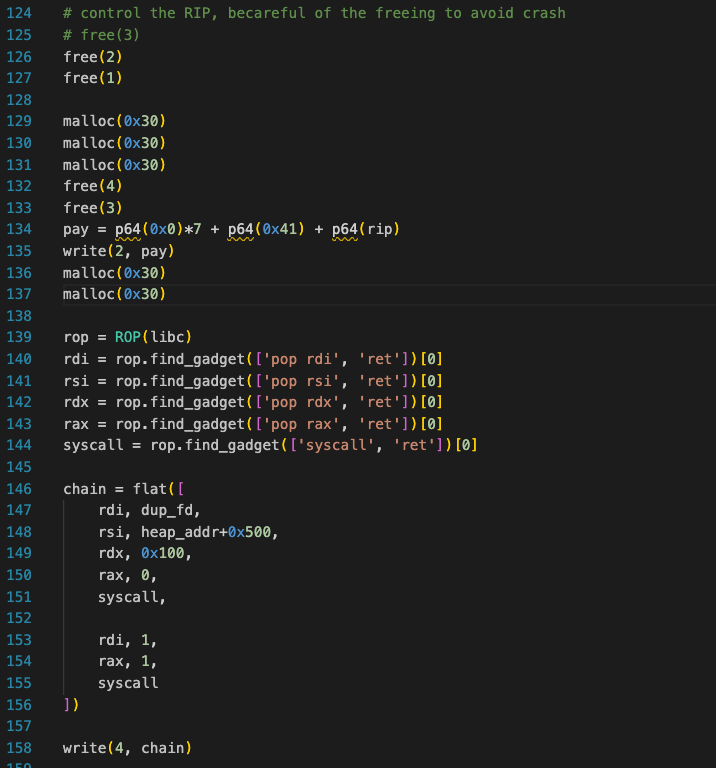Image resolution: width=716 pixels, height=768 pixels.
Task: Click 'malloc(0x30)' on highlighted line 137
Action: (115, 294)
